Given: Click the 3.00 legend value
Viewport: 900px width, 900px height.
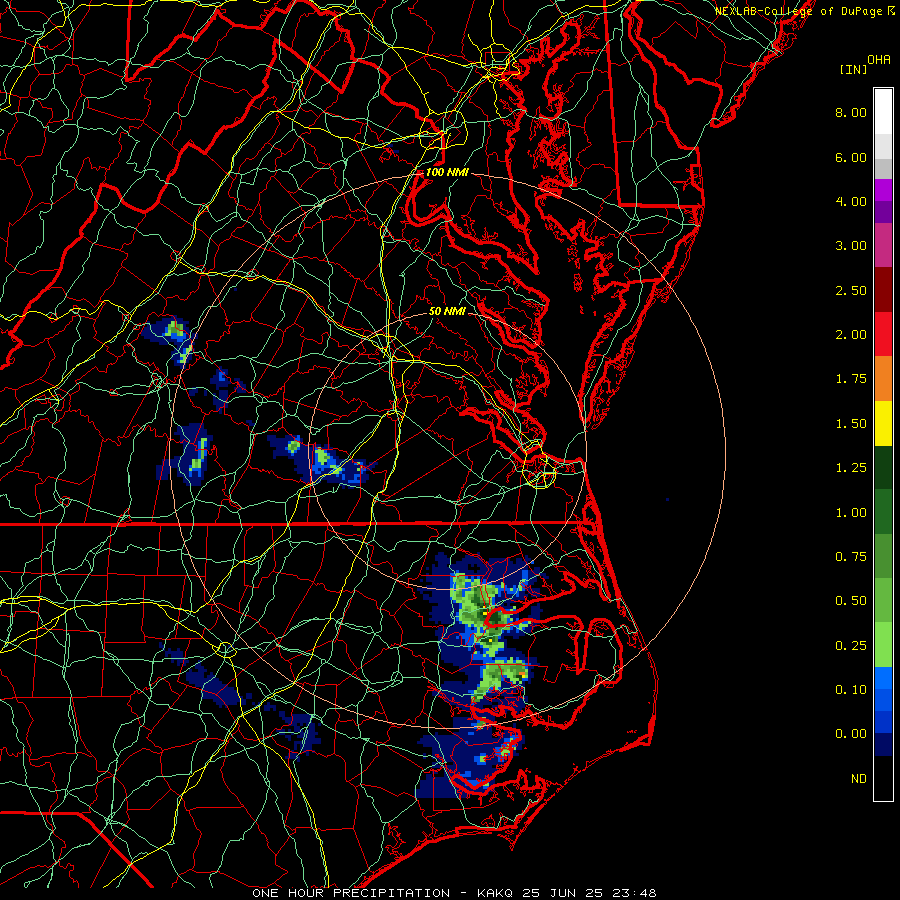Looking at the screenshot, I should 851,246.
